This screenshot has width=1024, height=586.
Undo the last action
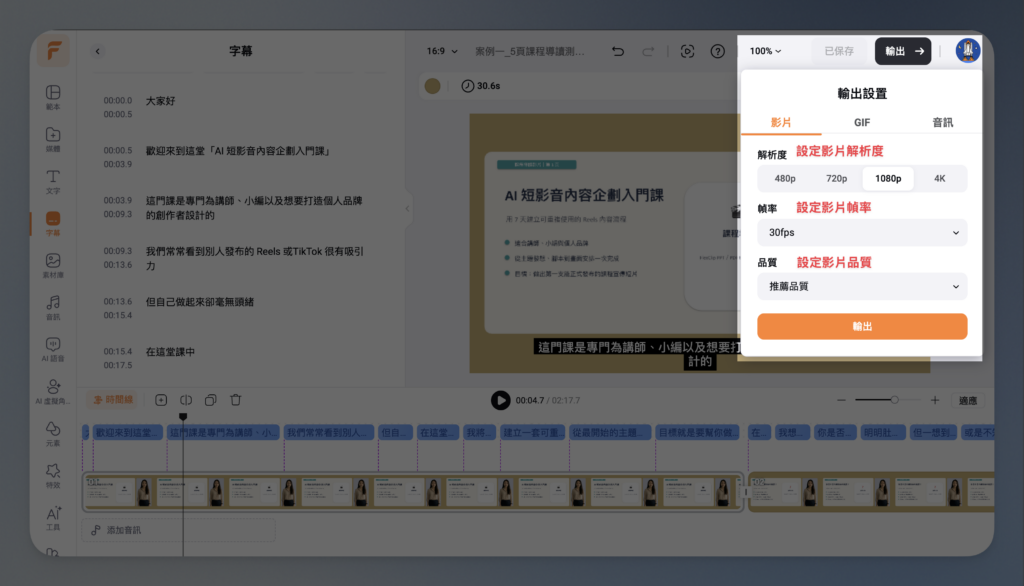618,51
